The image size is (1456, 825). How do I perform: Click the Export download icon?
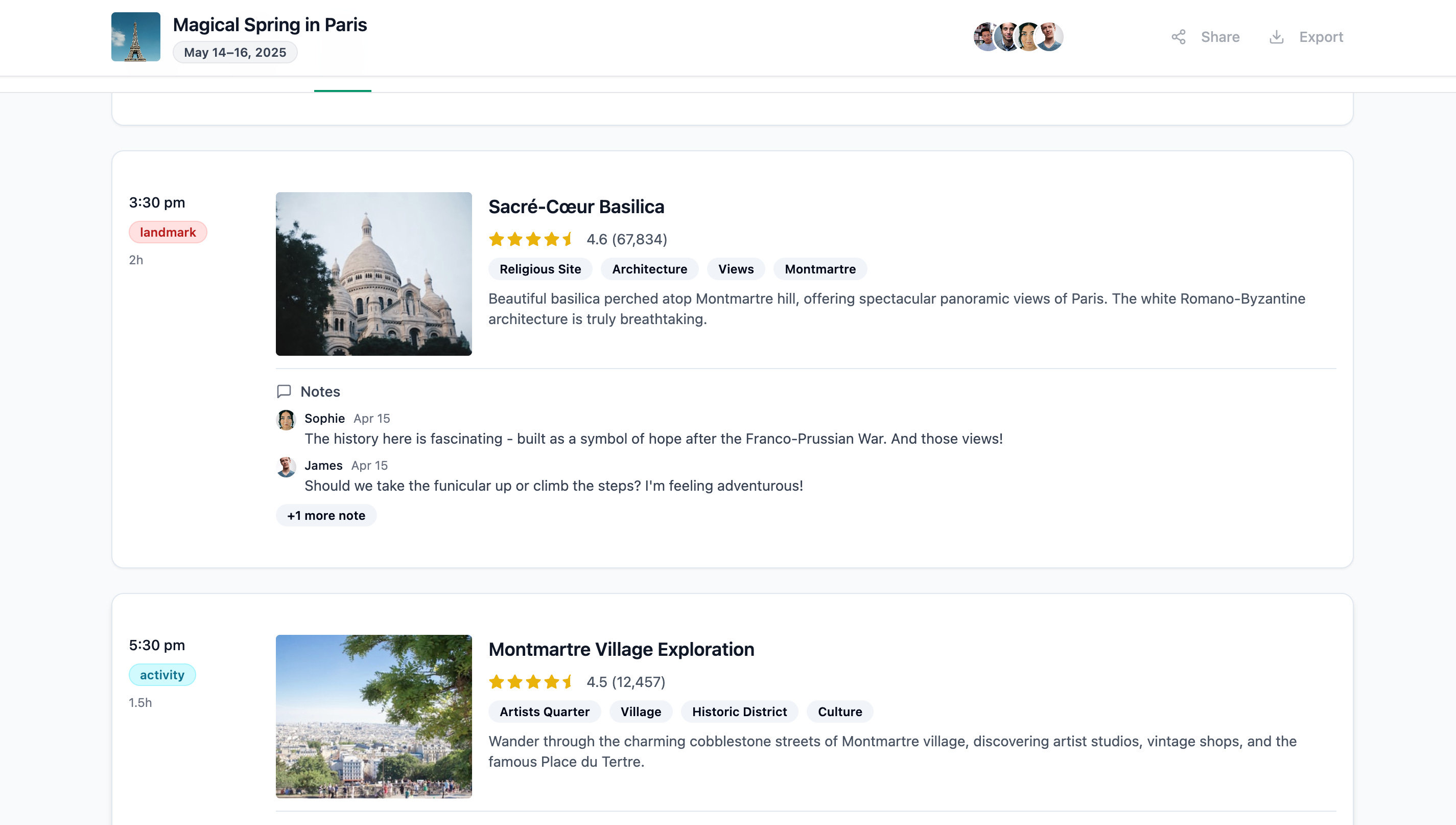(1276, 37)
